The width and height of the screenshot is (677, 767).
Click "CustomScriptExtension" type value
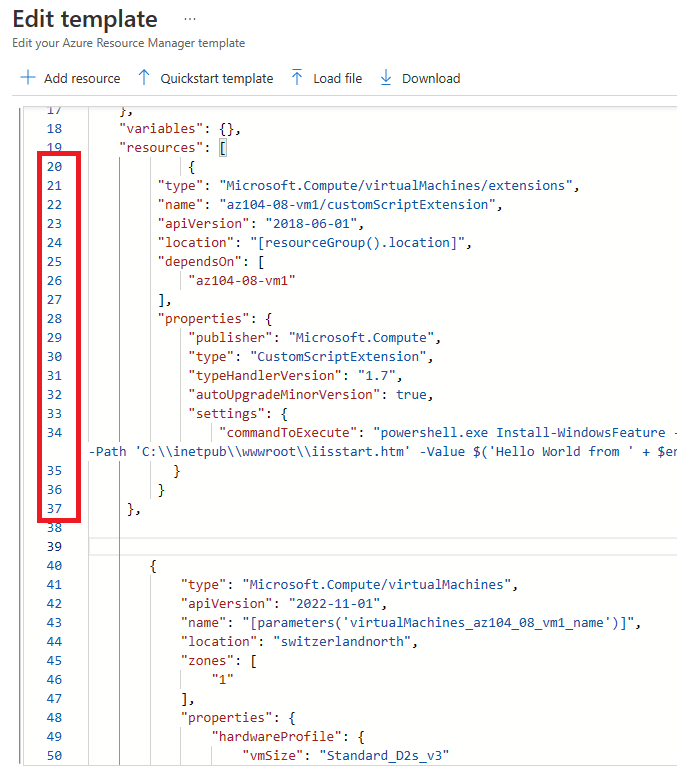[x=338, y=357]
